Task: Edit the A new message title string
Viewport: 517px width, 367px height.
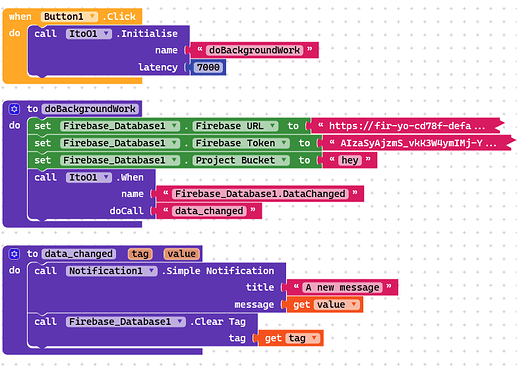Action: (342, 287)
